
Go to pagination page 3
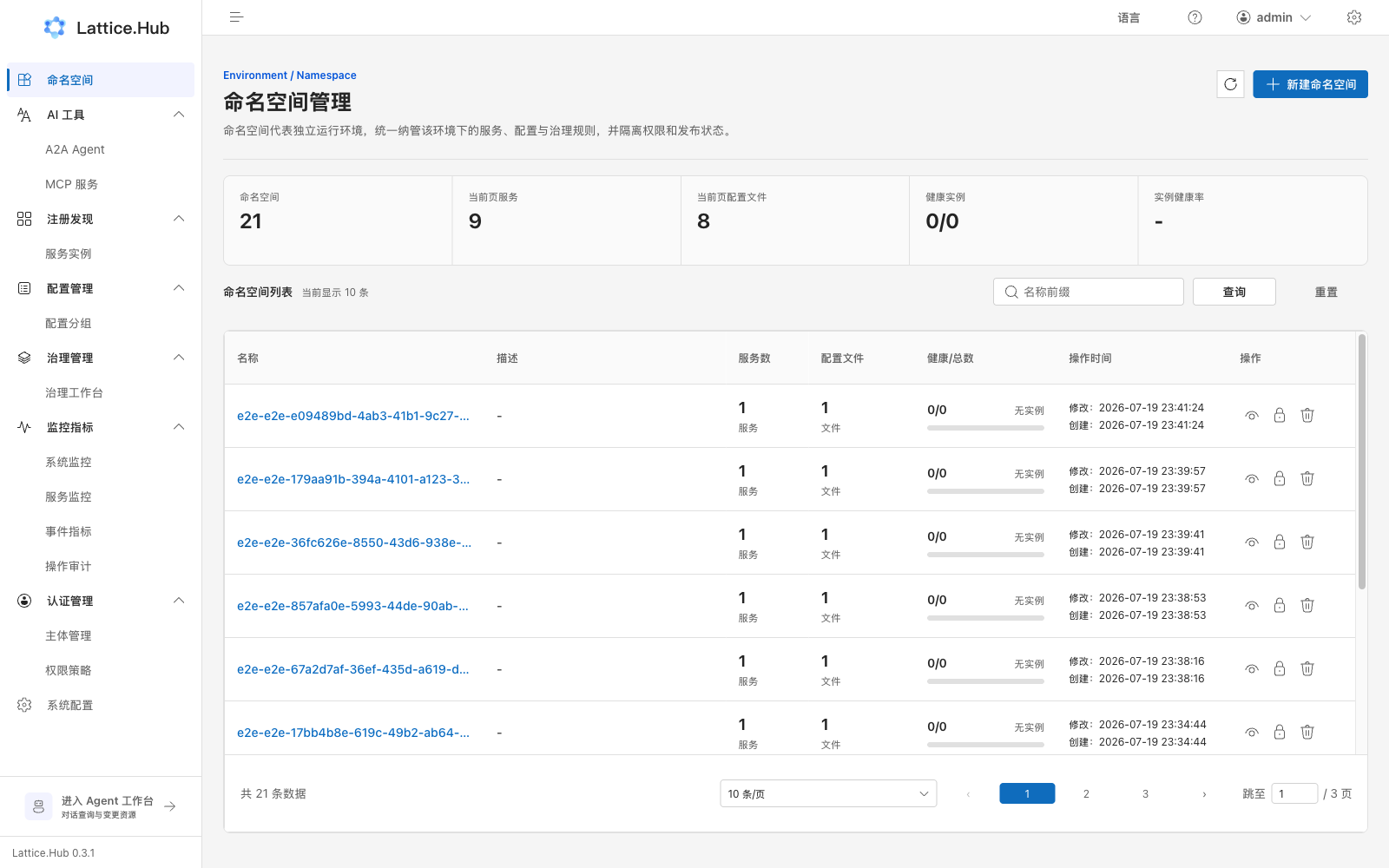coord(1145,793)
